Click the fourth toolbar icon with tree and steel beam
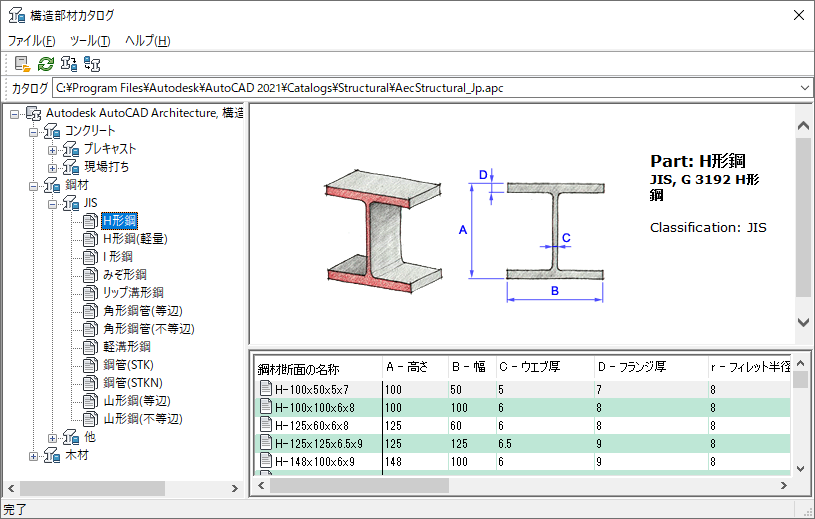Screen dimensions: 815x519 (92, 64)
